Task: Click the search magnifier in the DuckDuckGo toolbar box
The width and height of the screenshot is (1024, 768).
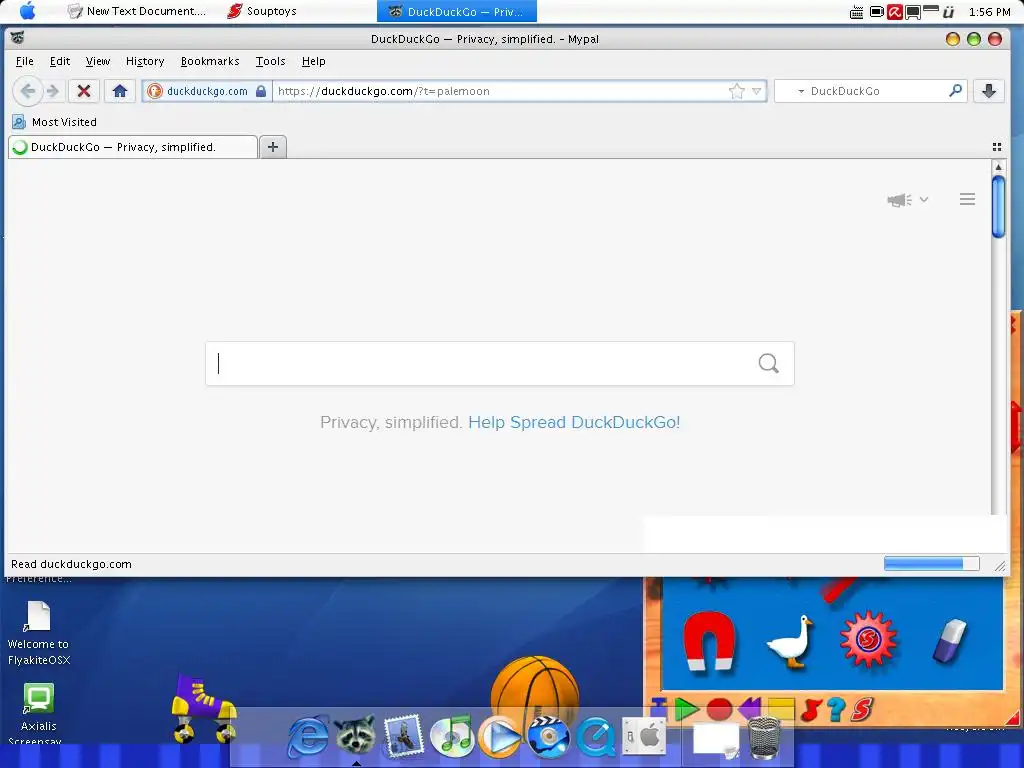Action: tap(955, 91)
